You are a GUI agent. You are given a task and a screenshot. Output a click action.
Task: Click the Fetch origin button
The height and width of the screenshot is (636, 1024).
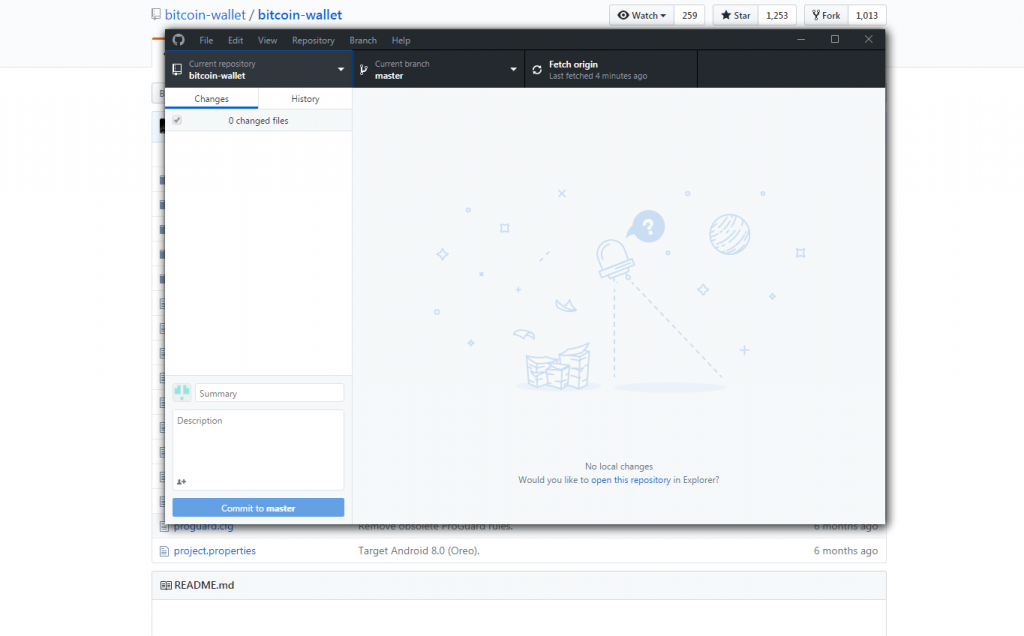point(611,69)
